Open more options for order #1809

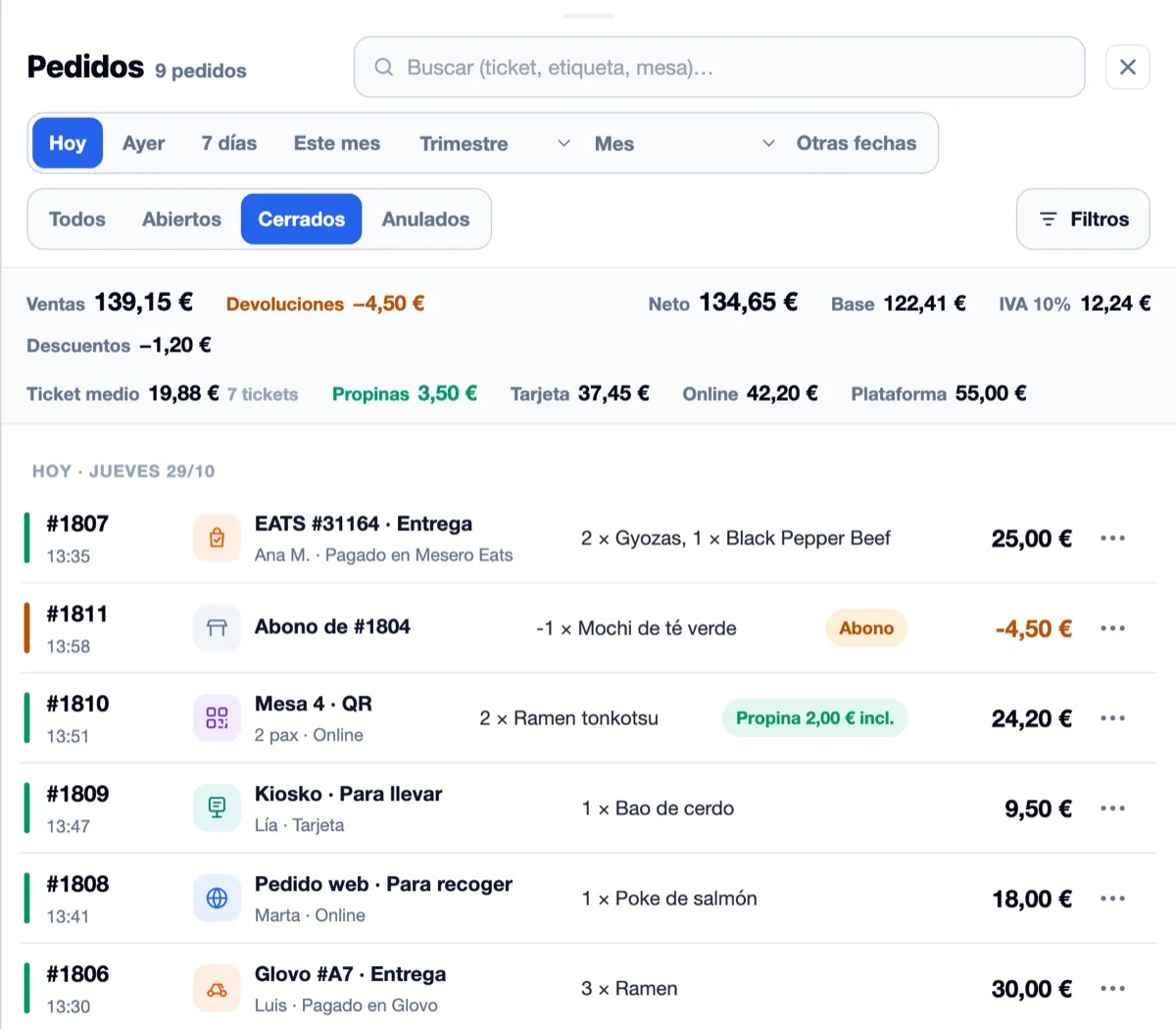point(1112,808)
